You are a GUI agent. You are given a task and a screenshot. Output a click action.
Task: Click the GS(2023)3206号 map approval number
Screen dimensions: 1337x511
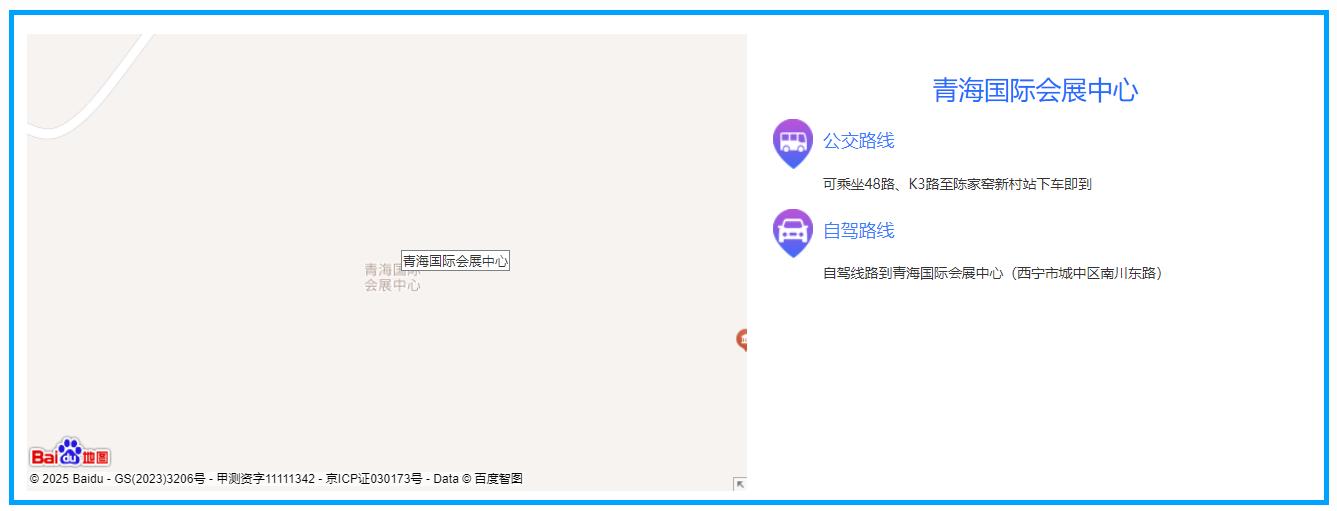coord(160,479)
